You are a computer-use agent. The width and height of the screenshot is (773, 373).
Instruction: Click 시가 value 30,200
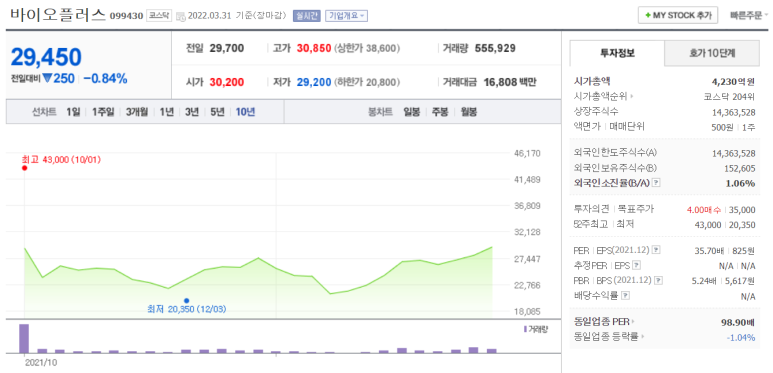[x=227, y=82]
